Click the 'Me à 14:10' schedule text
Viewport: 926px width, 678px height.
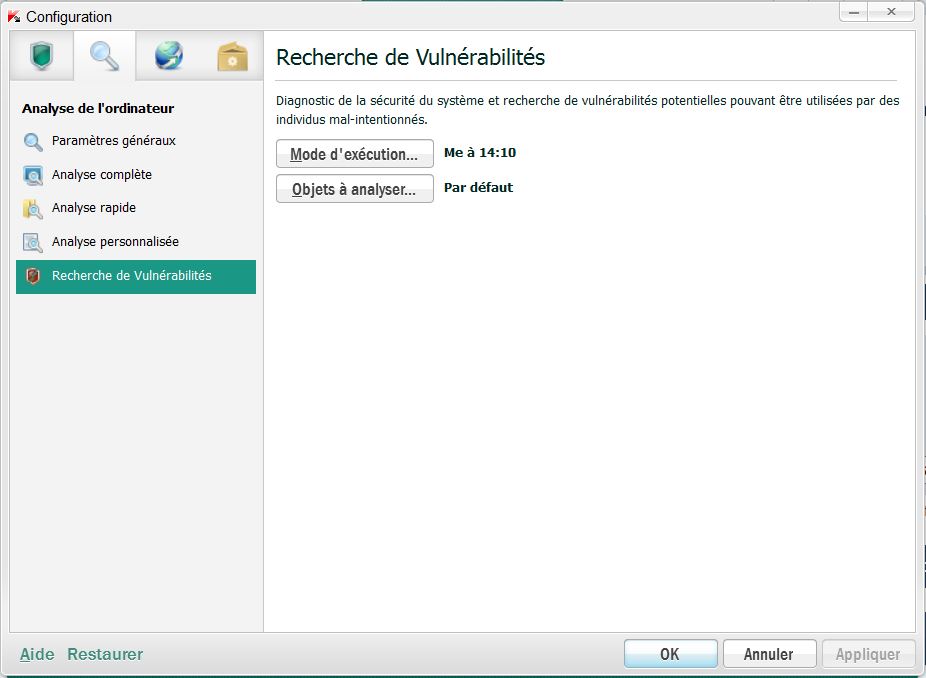480,152
